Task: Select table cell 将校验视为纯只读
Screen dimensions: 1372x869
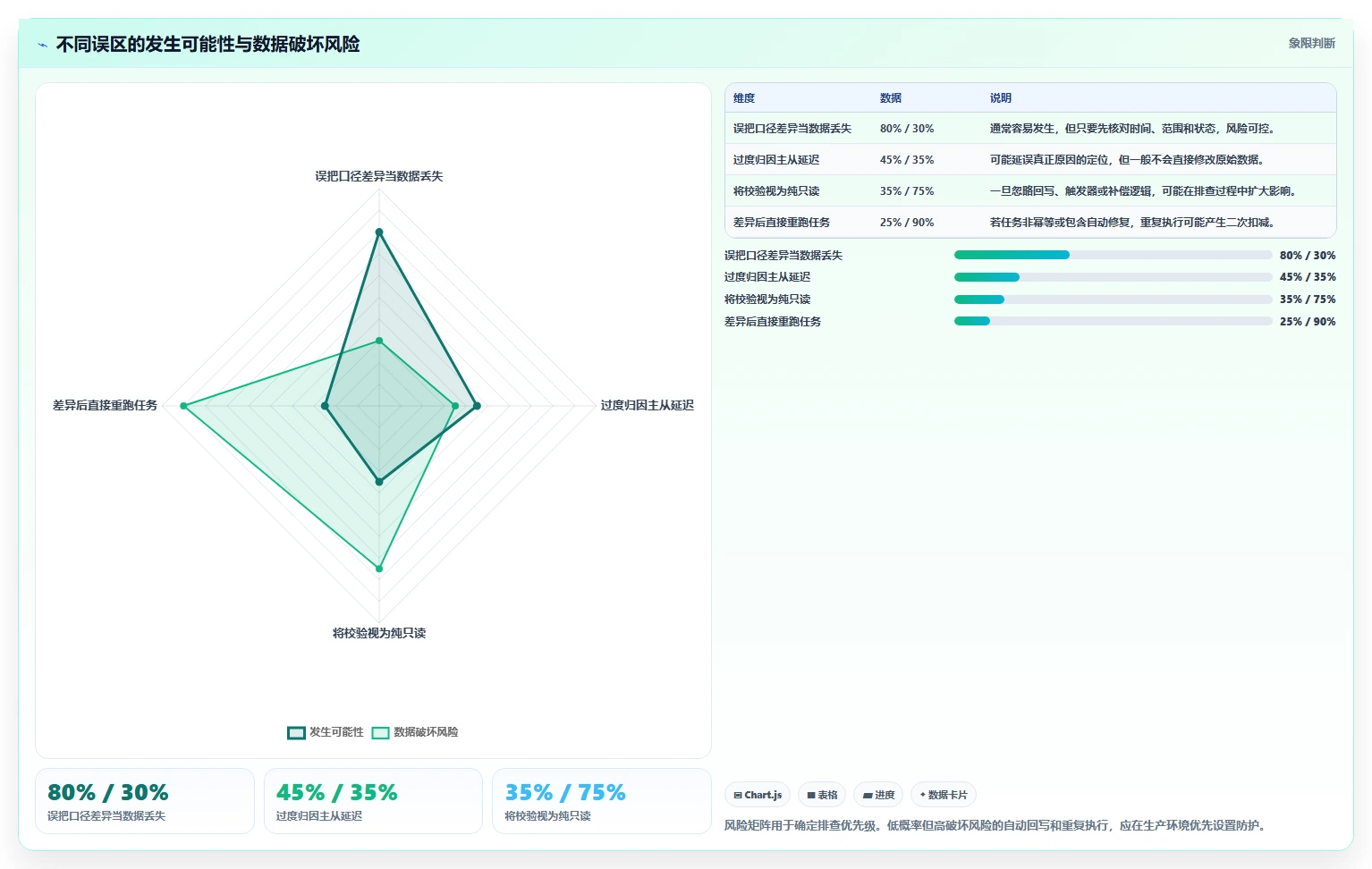Action: 776,191
